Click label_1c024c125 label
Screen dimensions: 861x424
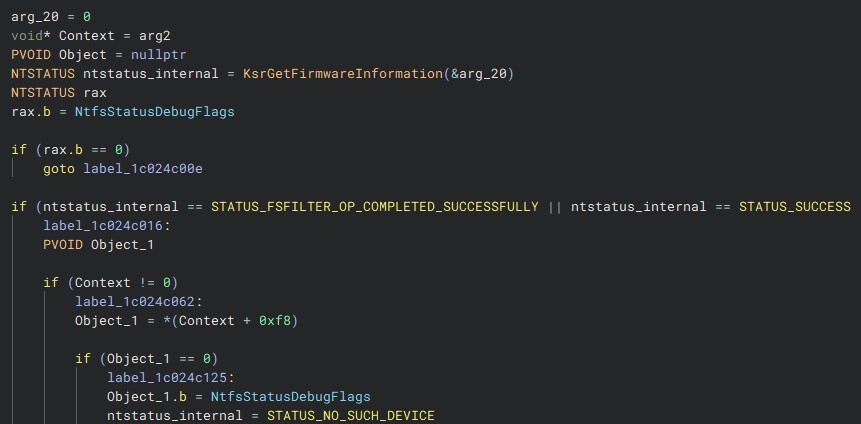(x=171, y=378)
